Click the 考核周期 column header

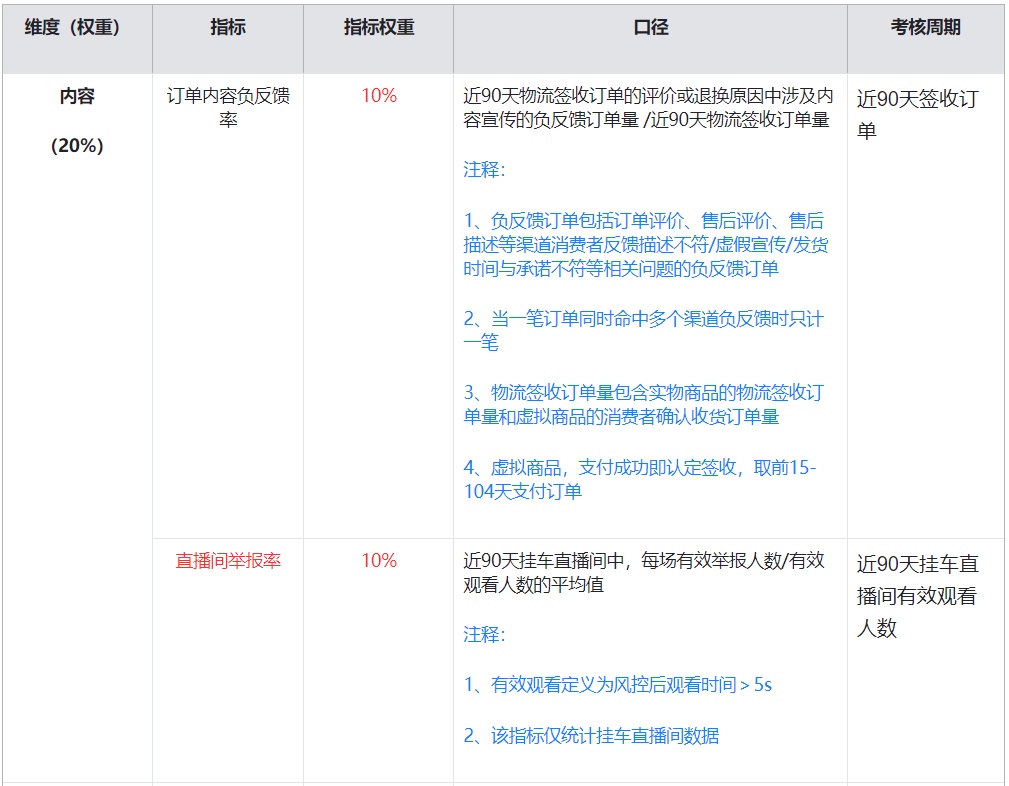click(x=925, y=28)
